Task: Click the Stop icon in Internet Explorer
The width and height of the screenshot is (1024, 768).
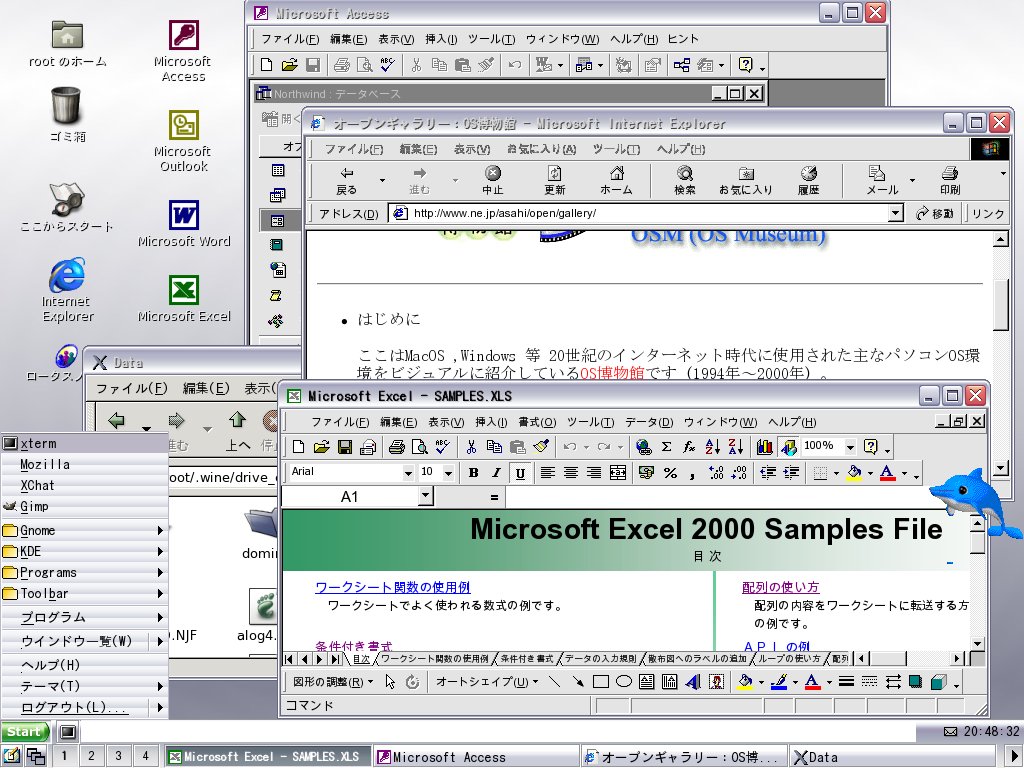Action: tap(492, 181)
